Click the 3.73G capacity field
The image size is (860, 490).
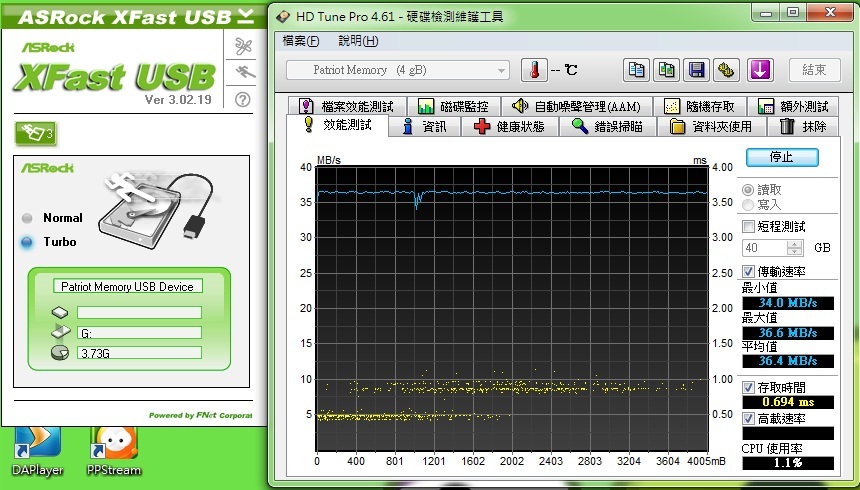139,353
